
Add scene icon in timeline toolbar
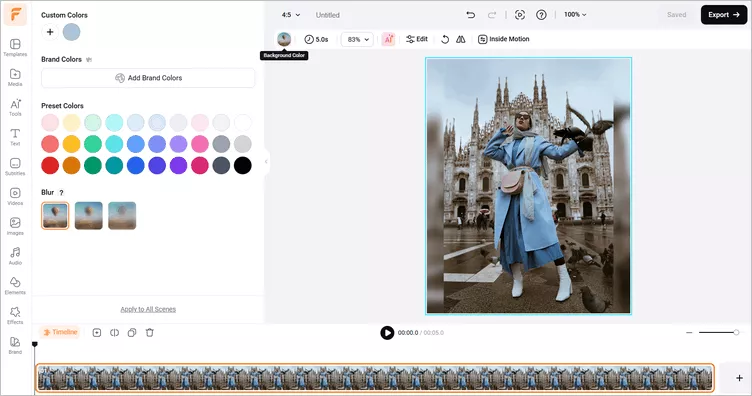click(x=97, y=333)
